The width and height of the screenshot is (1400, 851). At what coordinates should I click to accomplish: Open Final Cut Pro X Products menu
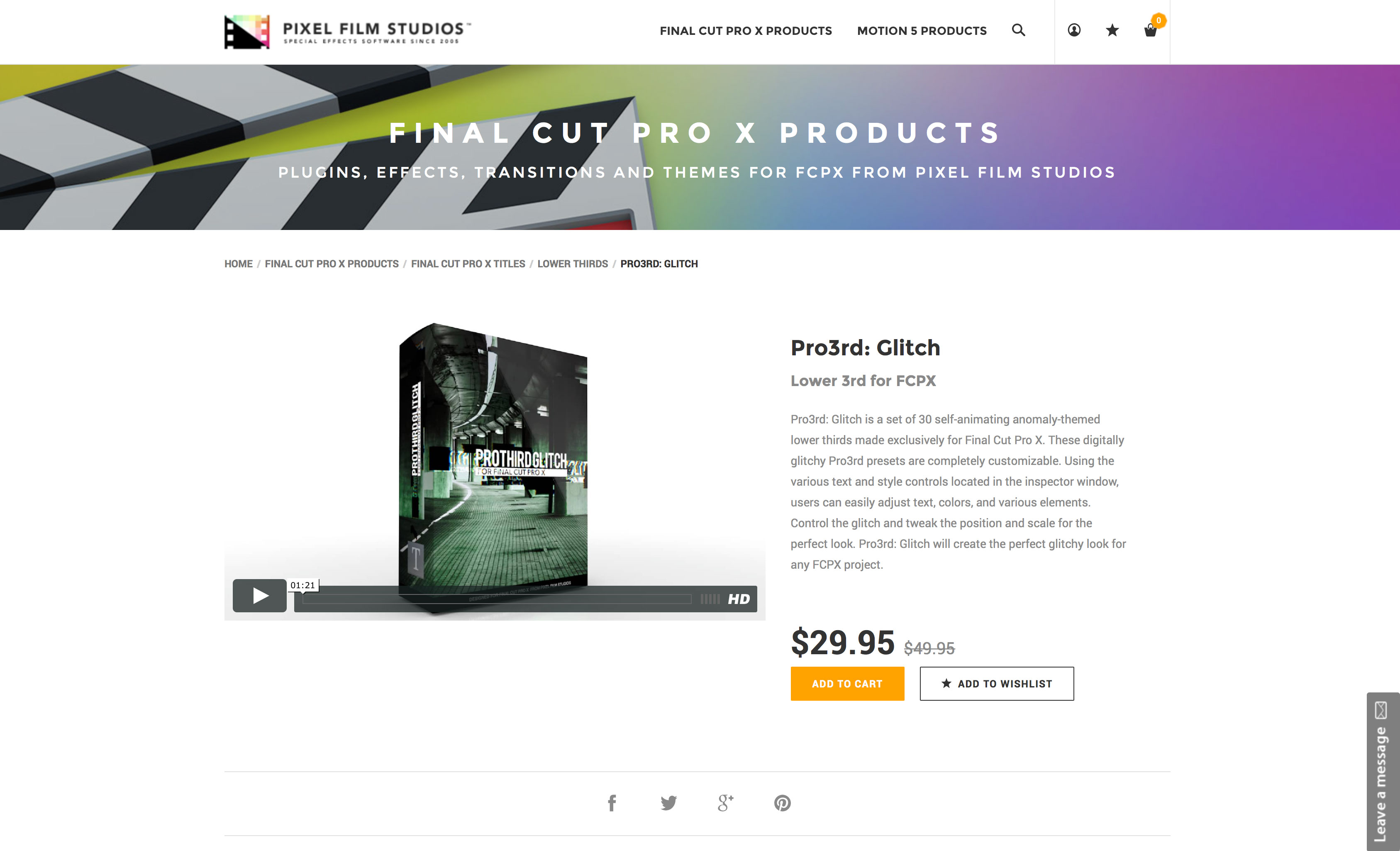pyautogui.click(x=746, y=31)
